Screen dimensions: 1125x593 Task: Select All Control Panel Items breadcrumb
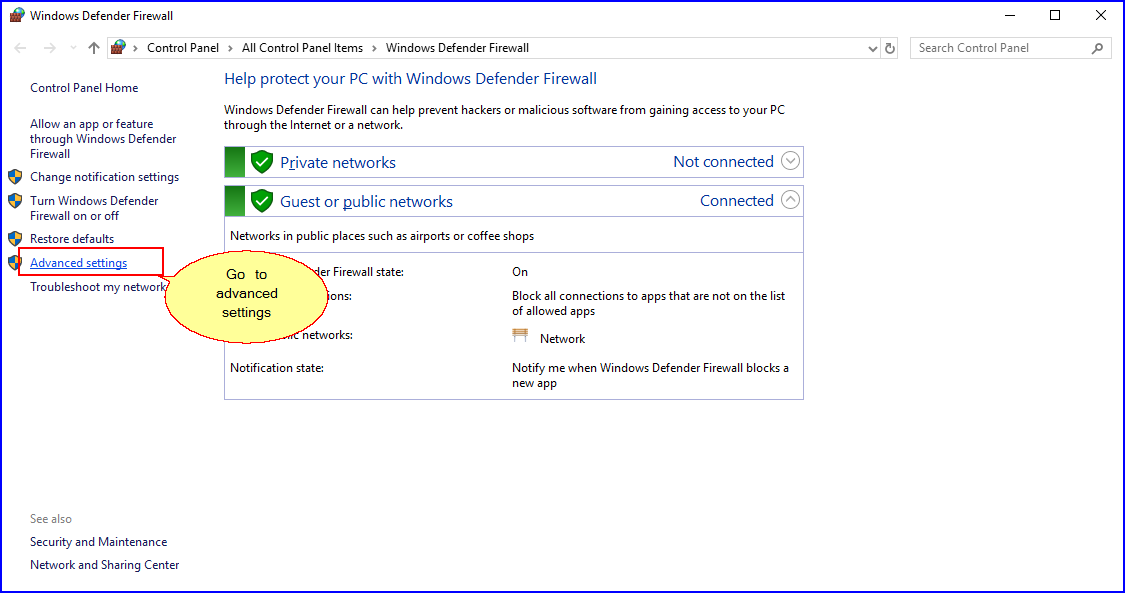point(302,48)
